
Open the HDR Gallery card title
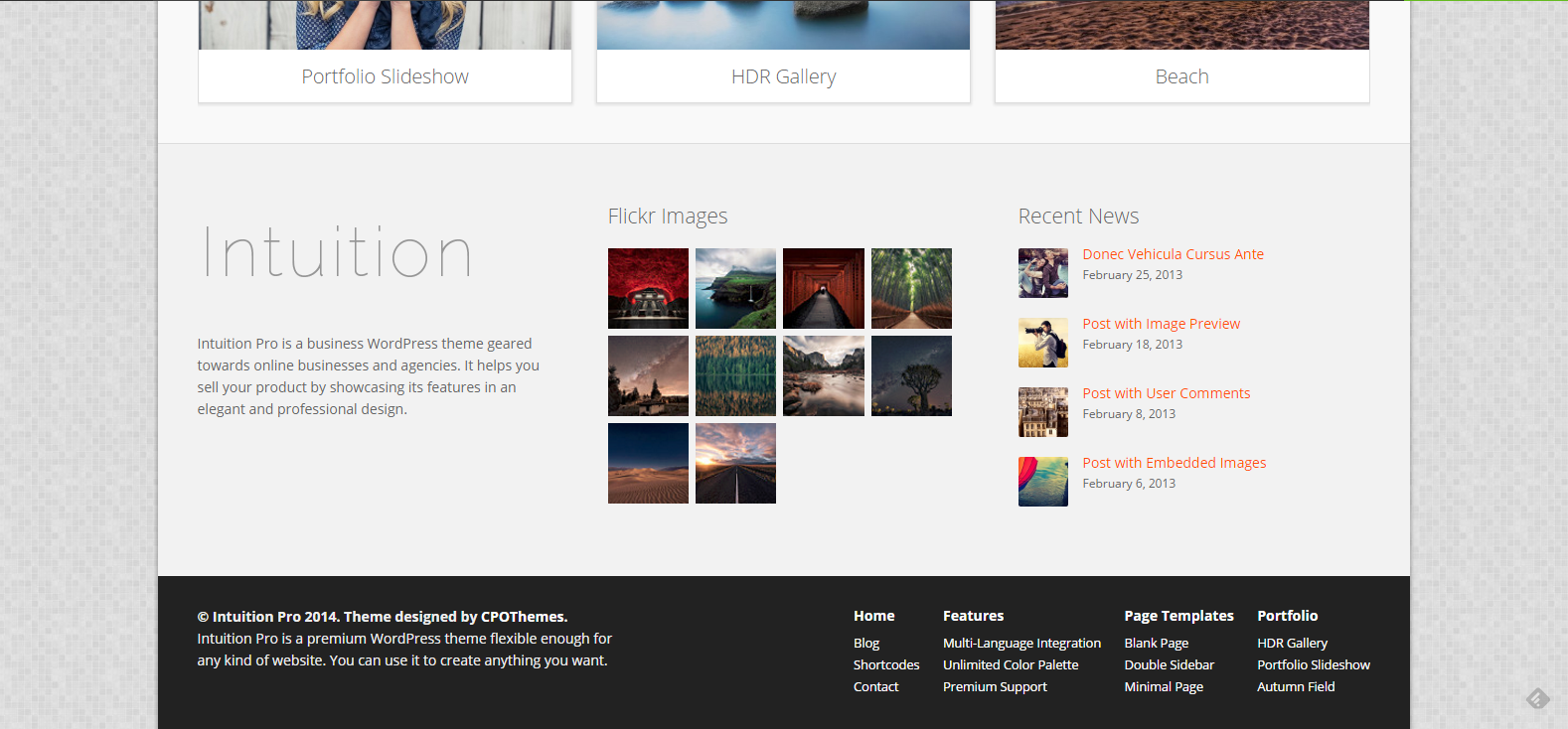tap(783, 76)
